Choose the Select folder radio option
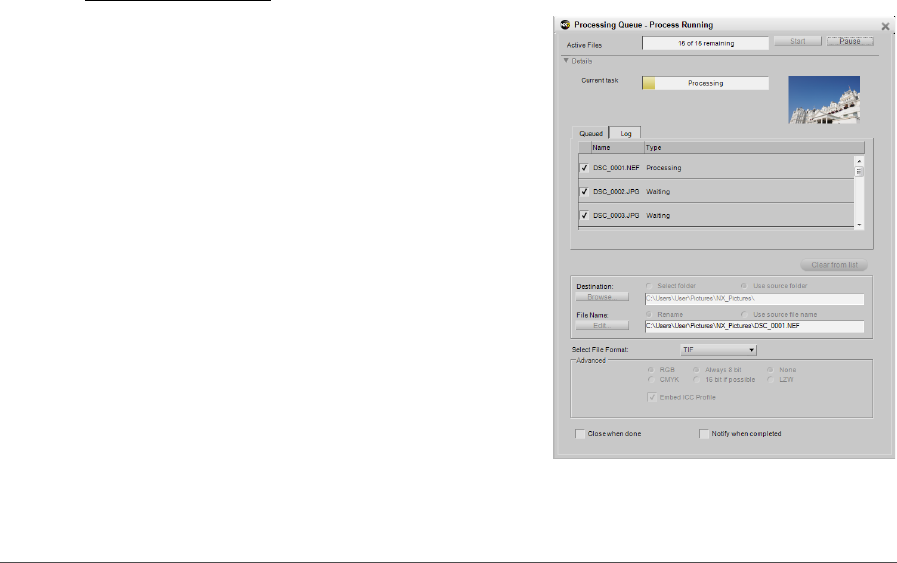The height and width of the screenshot is (563, 897). coord(649,286)
